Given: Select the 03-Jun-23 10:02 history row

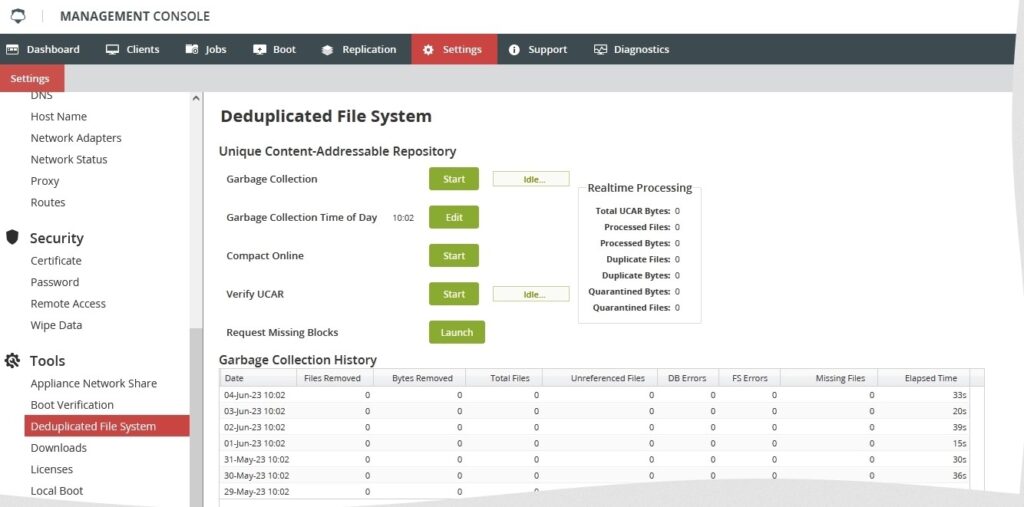Looking at the screenshot, I should tap(594, 412).
